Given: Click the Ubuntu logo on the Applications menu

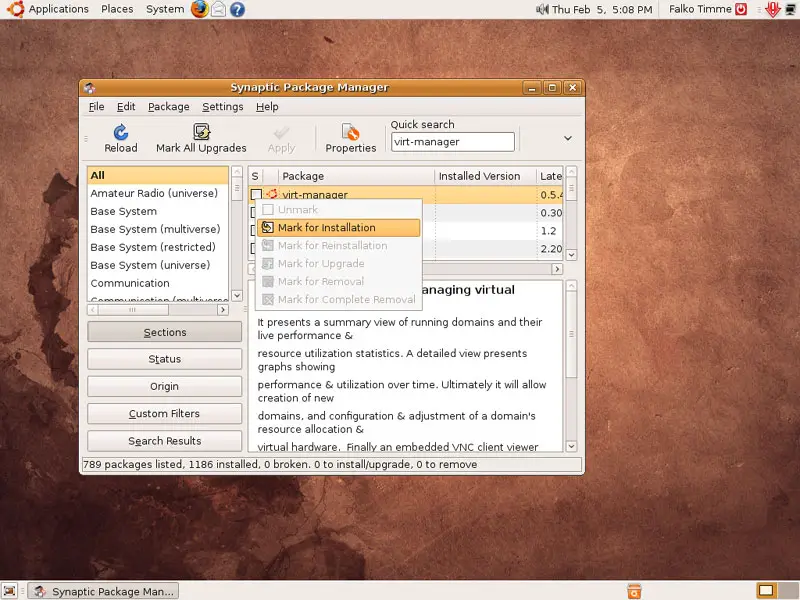Looking at the screenshot, I should (x=15, y=9).
